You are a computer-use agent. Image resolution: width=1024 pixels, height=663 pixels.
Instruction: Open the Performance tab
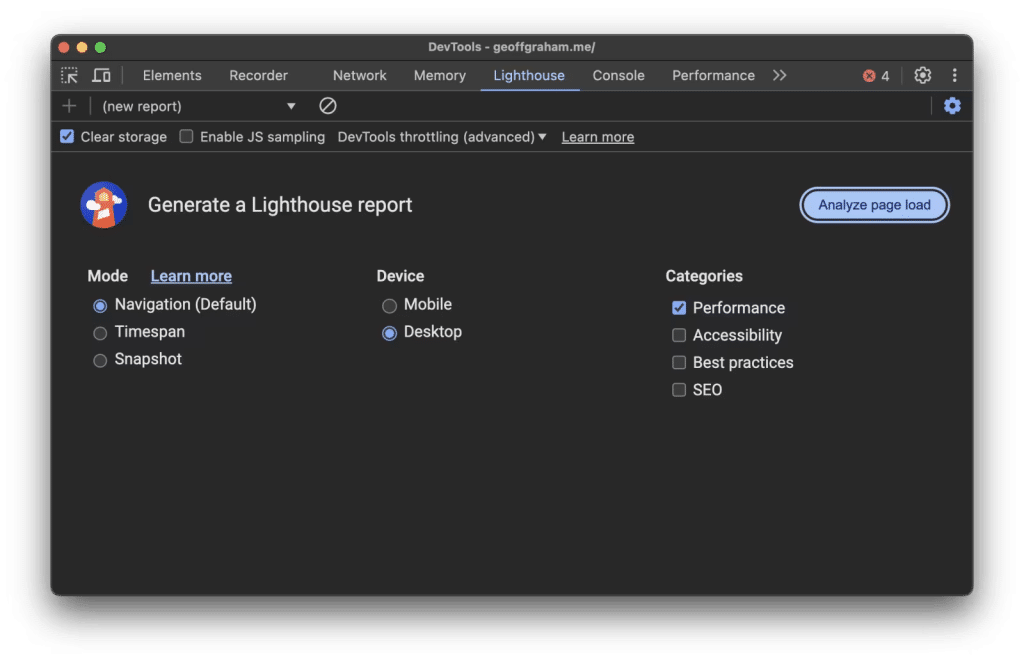point(713,76)
